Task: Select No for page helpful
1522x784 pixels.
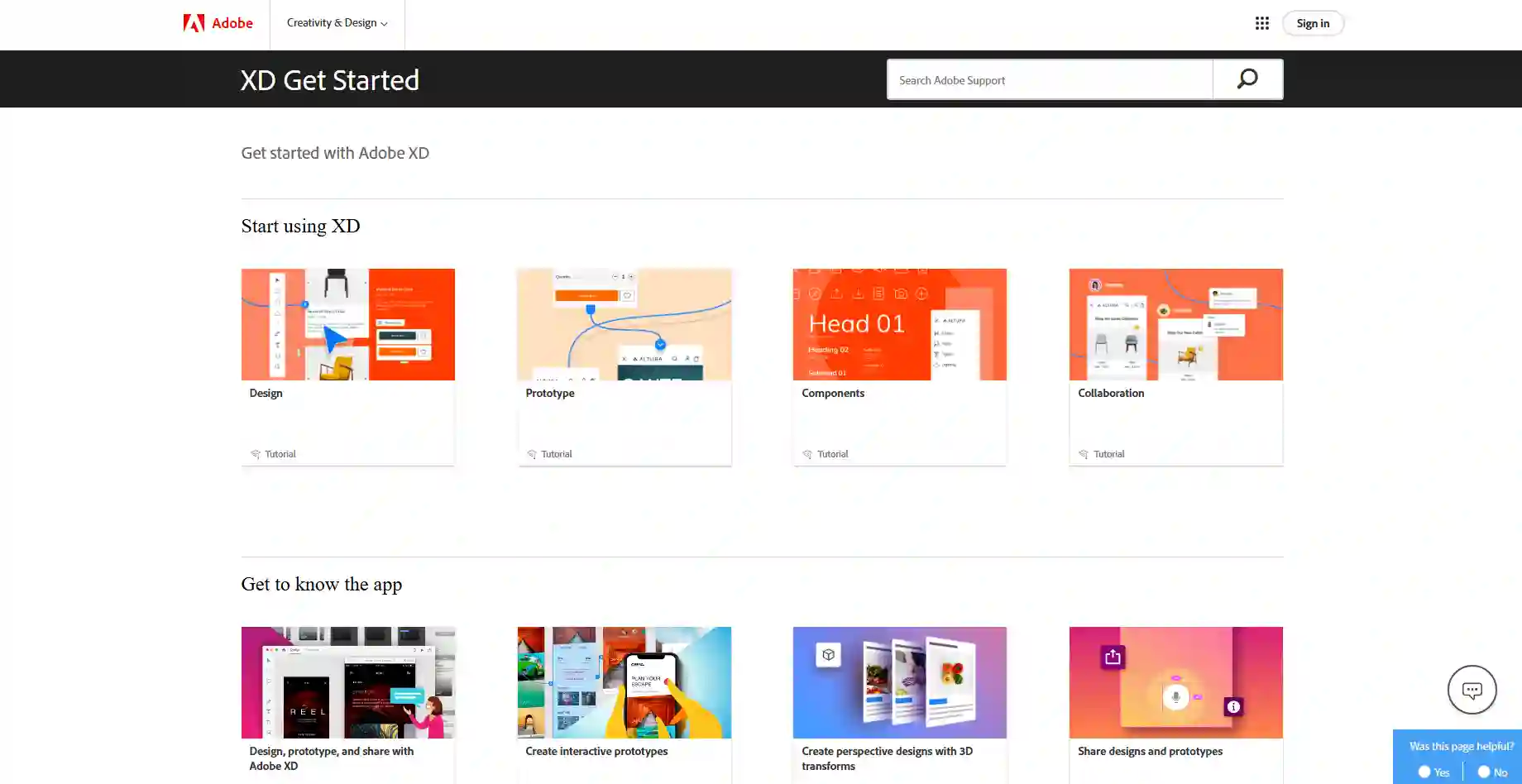Action: (x=1484, y=772)
